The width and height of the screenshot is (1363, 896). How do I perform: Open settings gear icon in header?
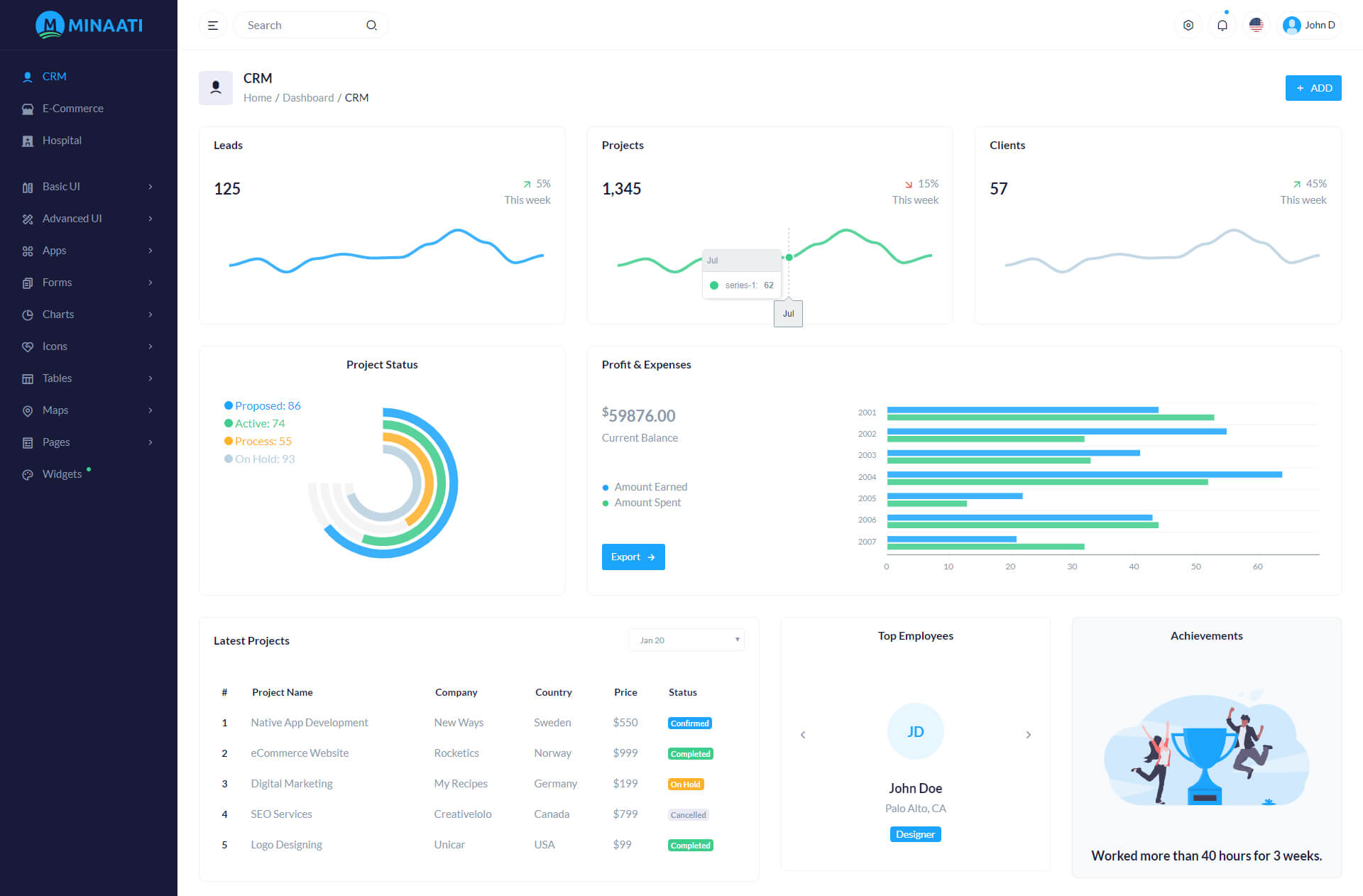1188,26
